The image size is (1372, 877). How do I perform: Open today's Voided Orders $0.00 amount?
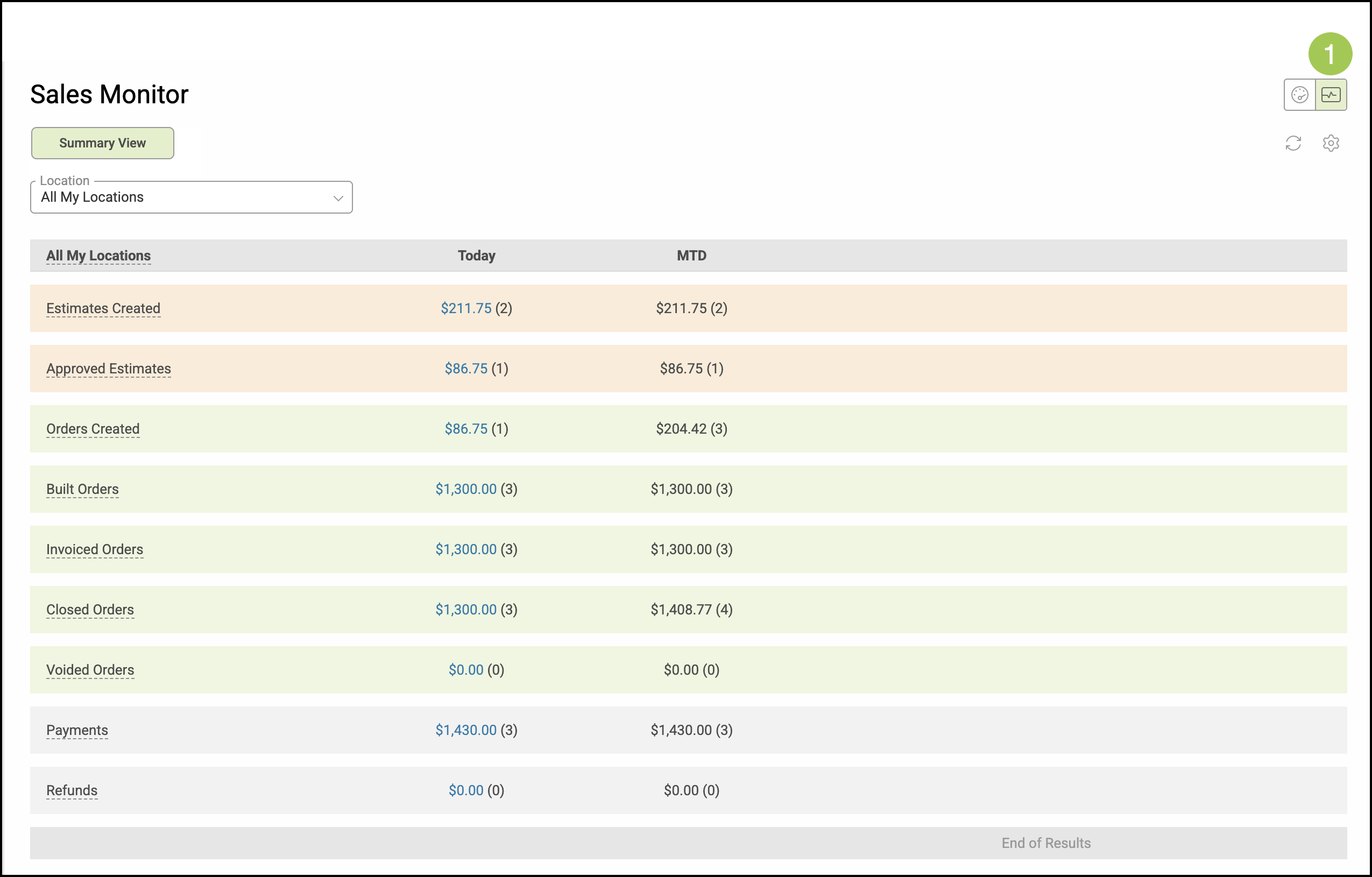point(465,669)
